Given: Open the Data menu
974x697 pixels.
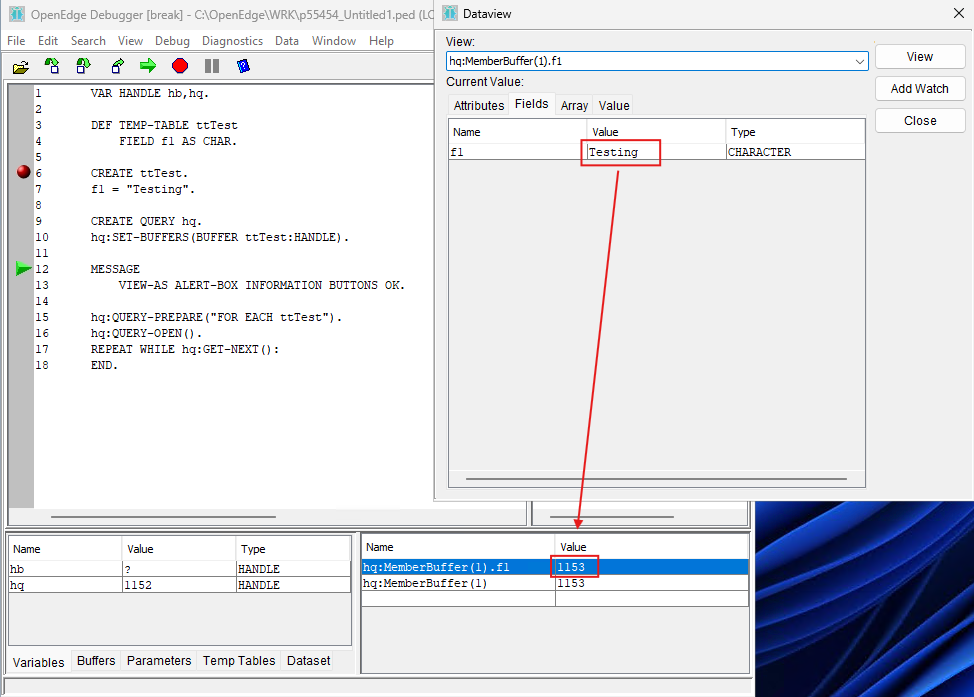Looking at the screenshot, I should [287, 41].
